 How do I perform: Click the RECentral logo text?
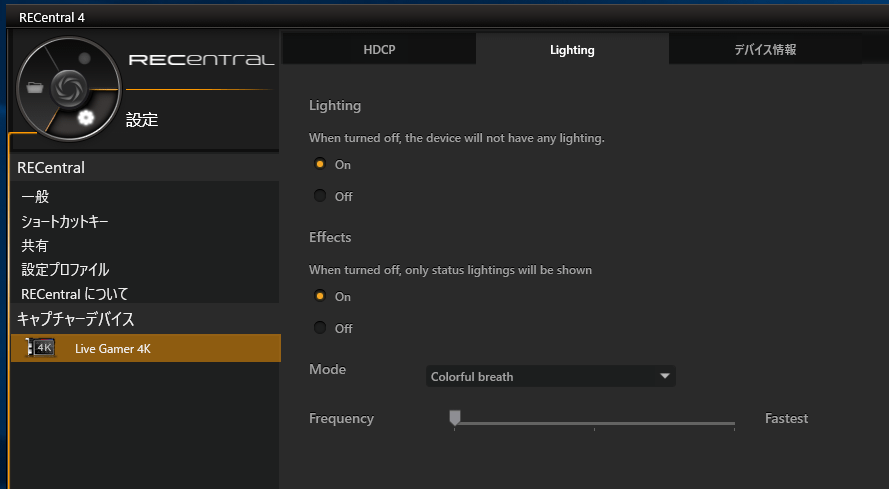pyautogui.click(x=201, y=60)
